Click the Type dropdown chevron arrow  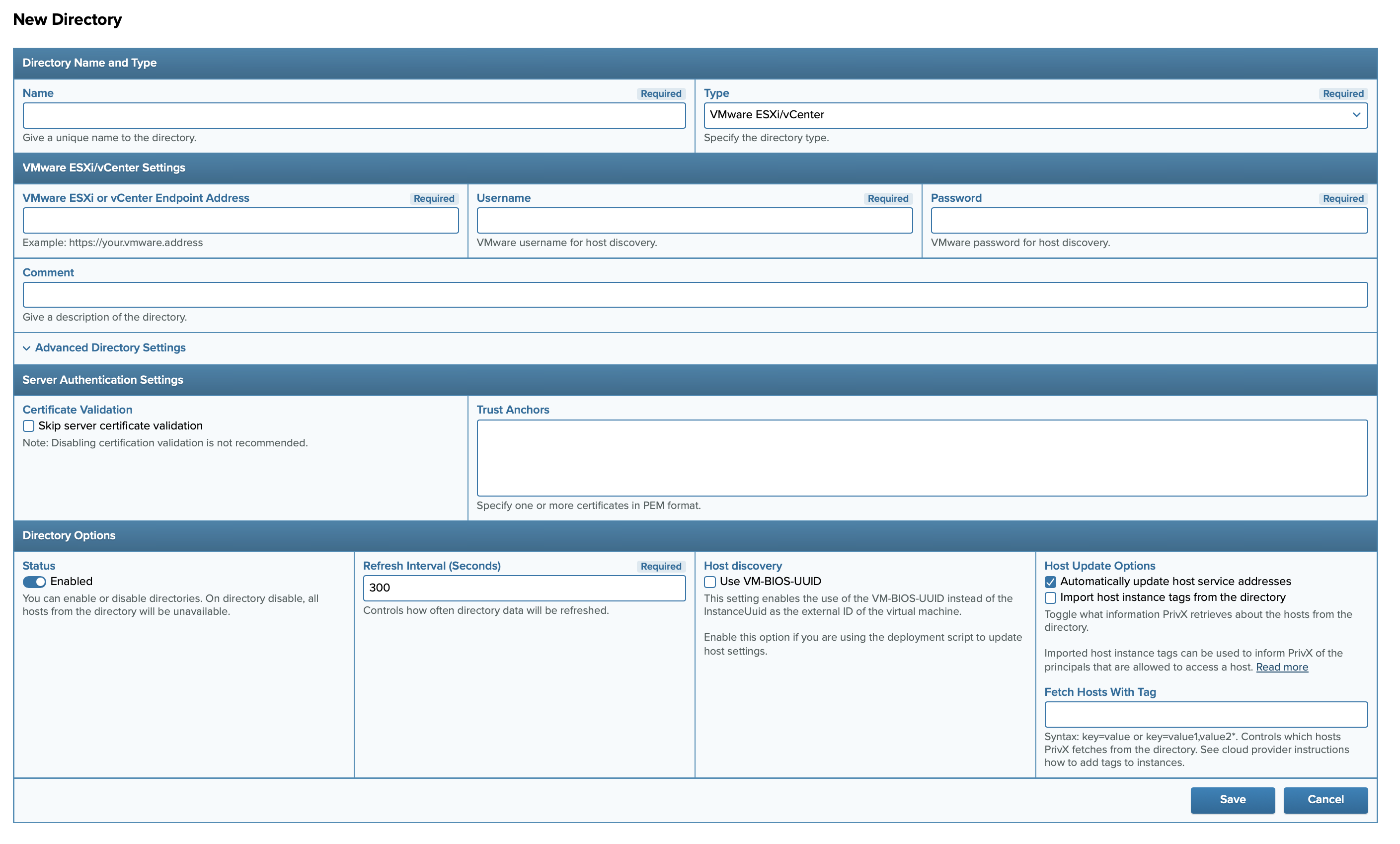click(x=1356, y=115)
